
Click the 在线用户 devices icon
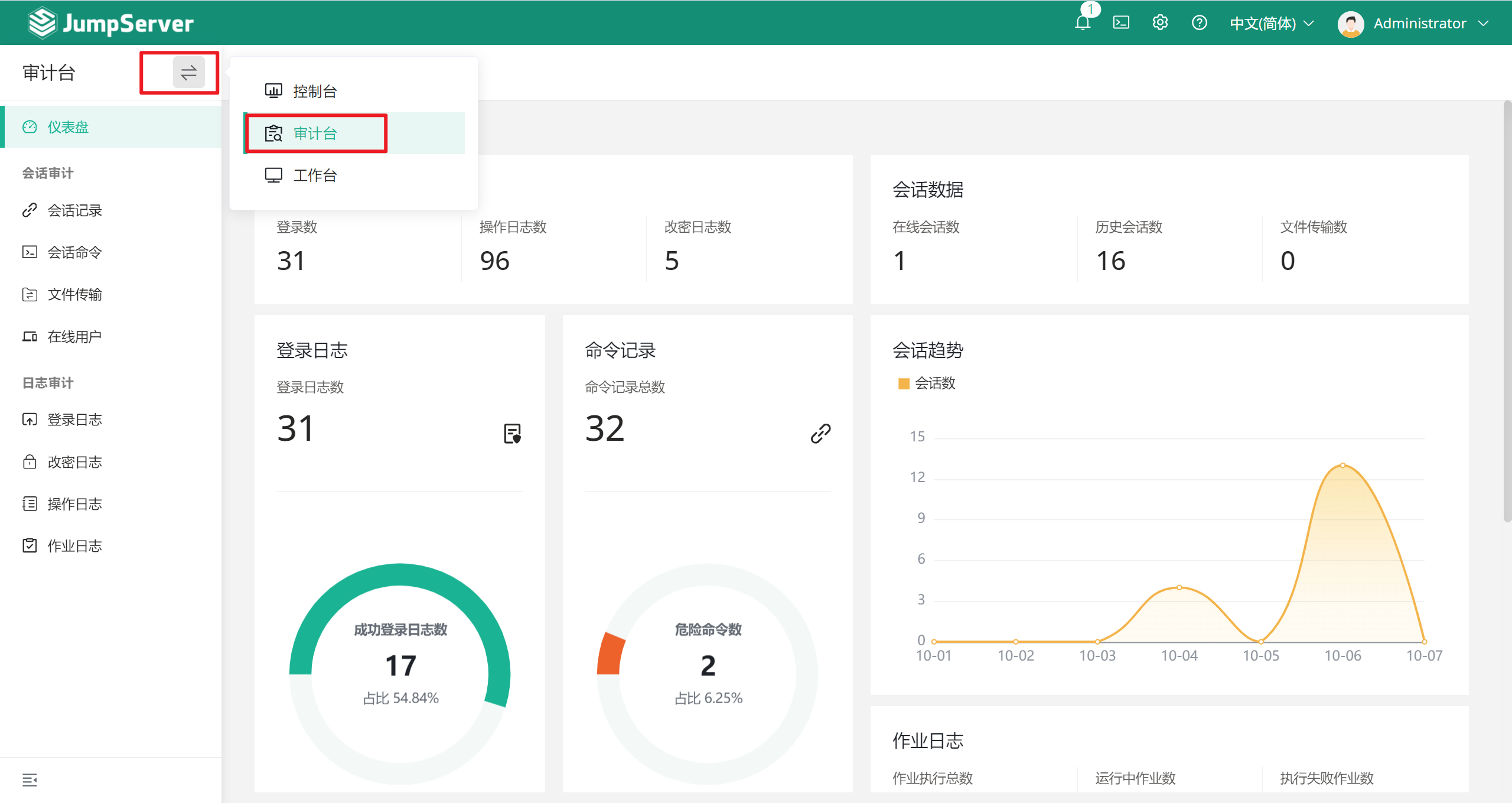point(30,337)
